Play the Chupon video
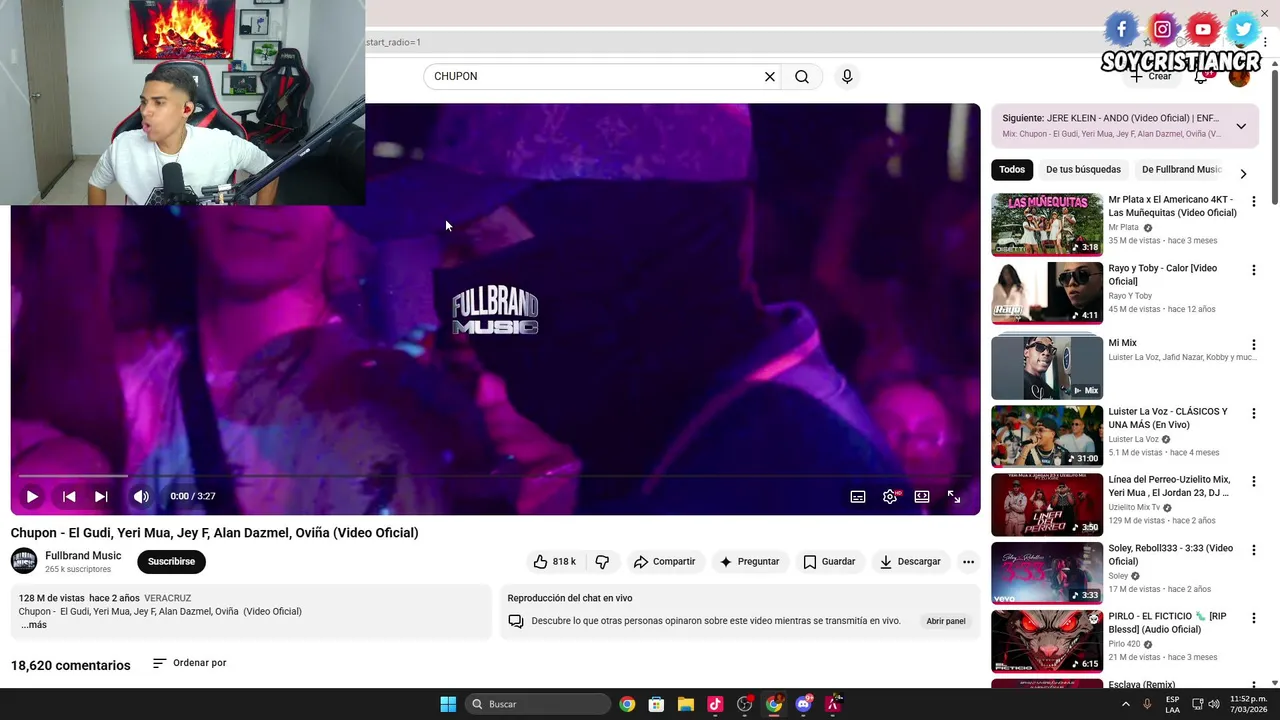The height and width of the screenshot is (720, 1280). click(32, 496)
